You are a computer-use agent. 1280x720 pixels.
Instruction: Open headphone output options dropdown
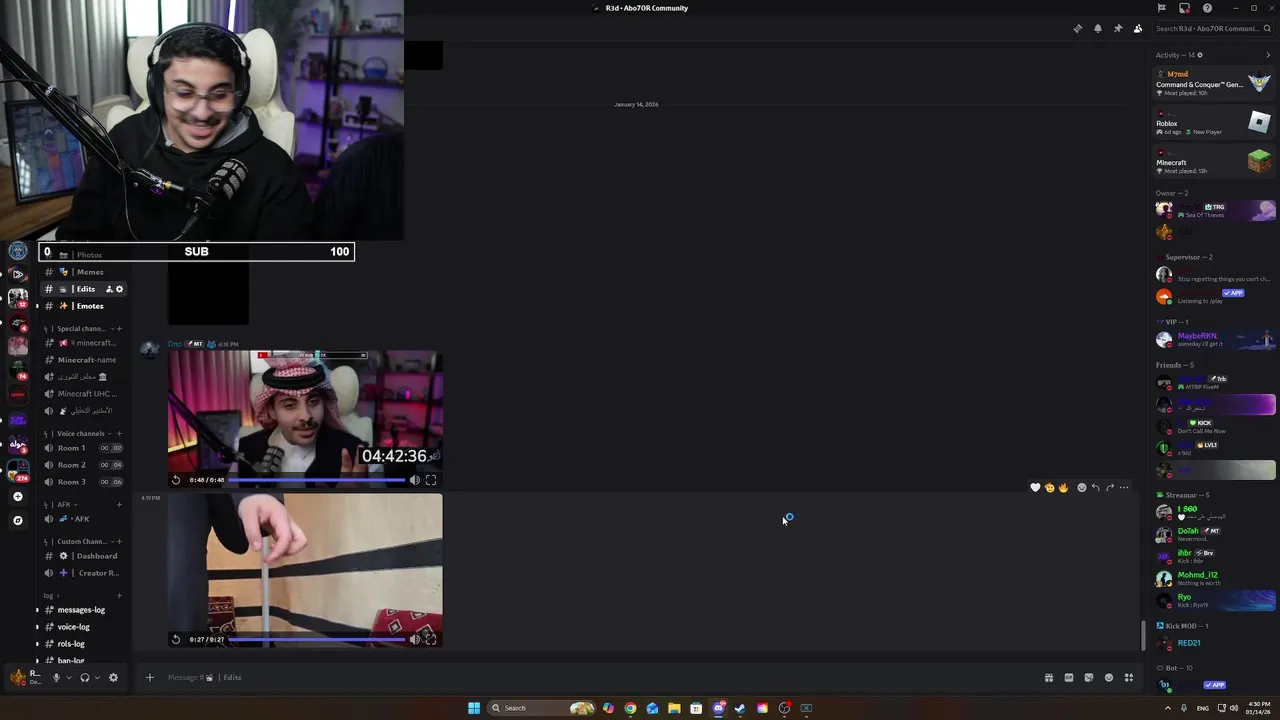97,677
